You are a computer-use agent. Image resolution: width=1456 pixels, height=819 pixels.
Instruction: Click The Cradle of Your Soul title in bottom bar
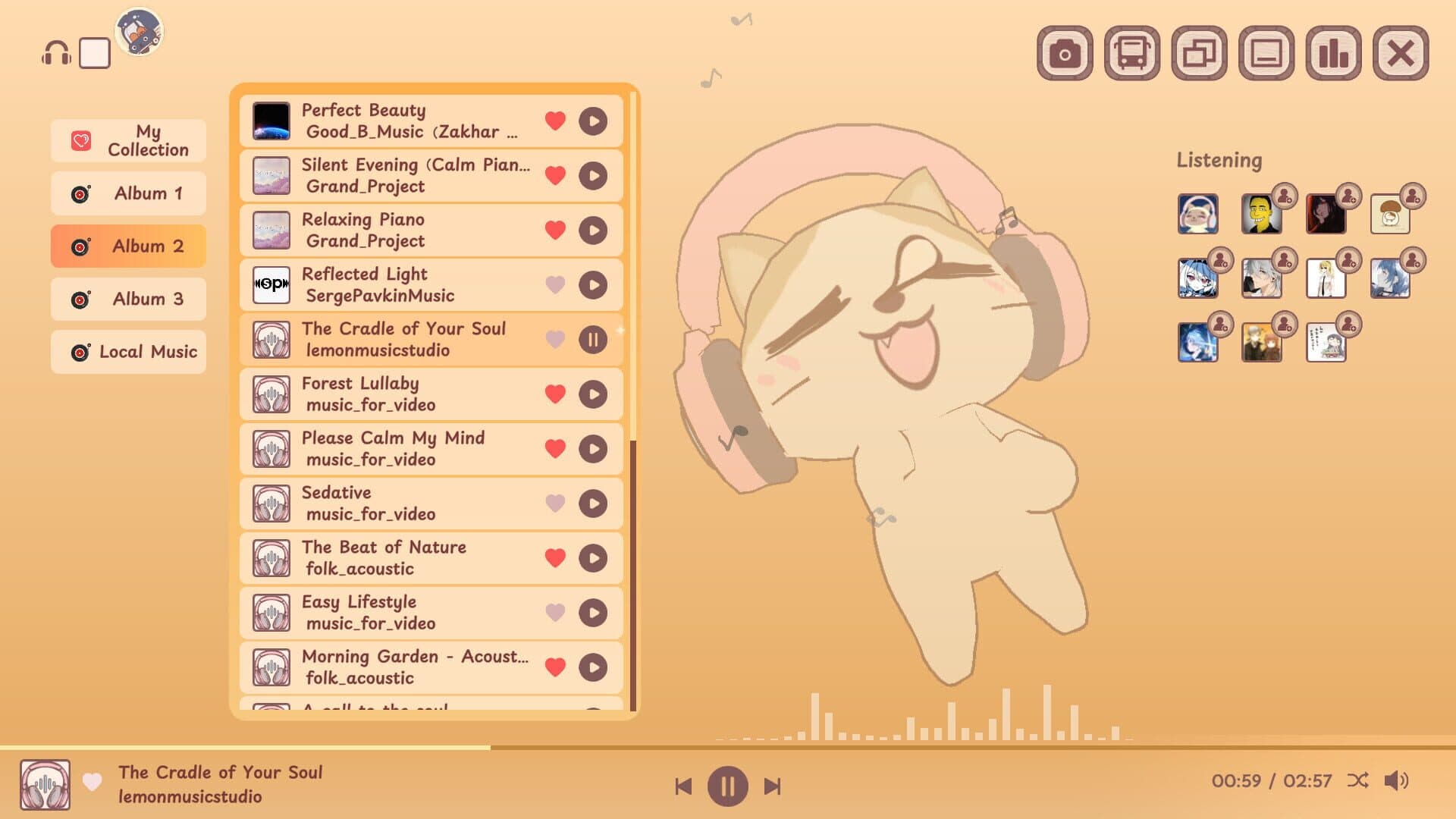pos(221,772)
